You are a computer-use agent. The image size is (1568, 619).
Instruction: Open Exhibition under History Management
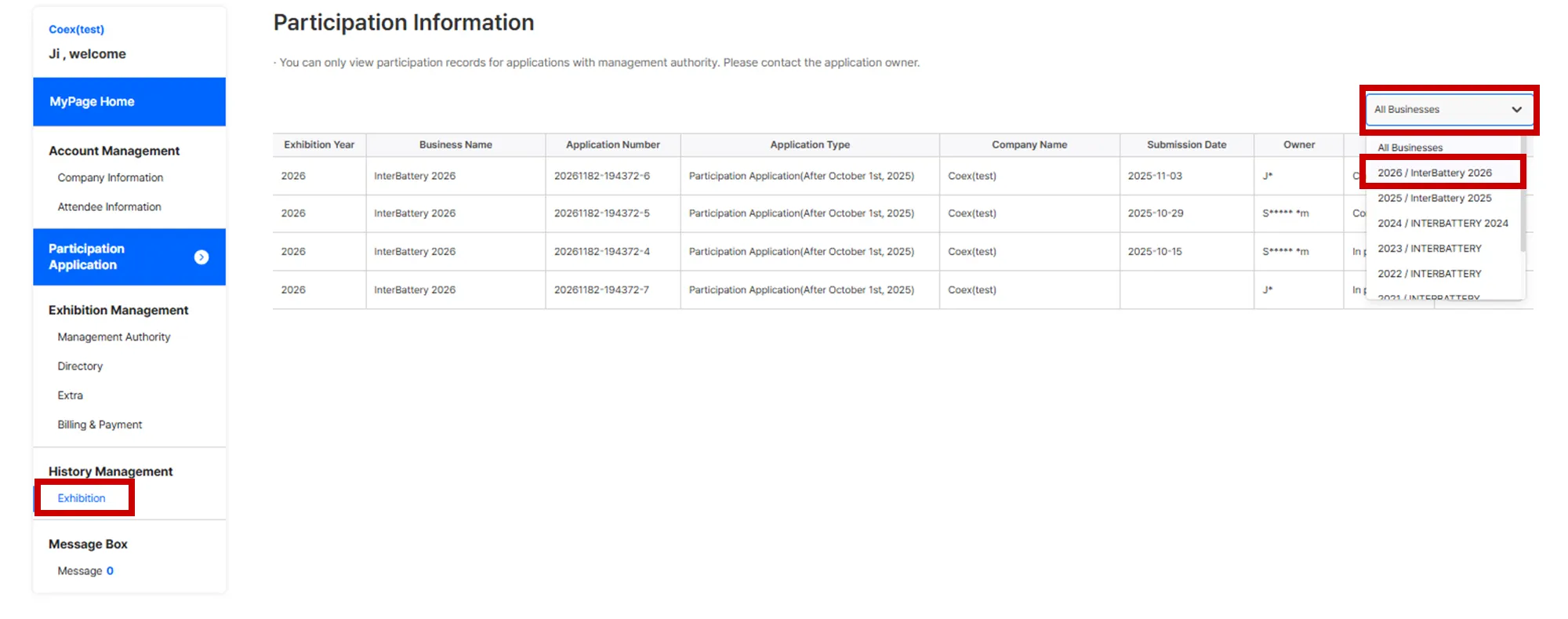click(x=82, y=498)
